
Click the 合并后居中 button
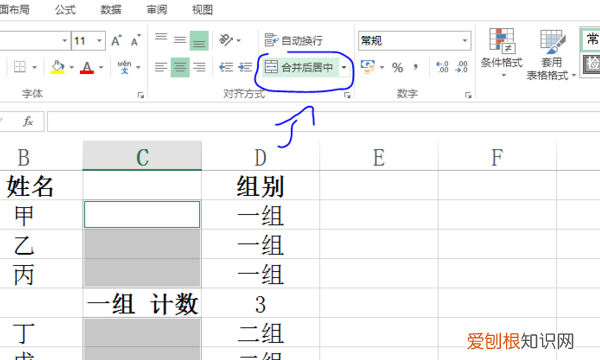coord(300,68)
